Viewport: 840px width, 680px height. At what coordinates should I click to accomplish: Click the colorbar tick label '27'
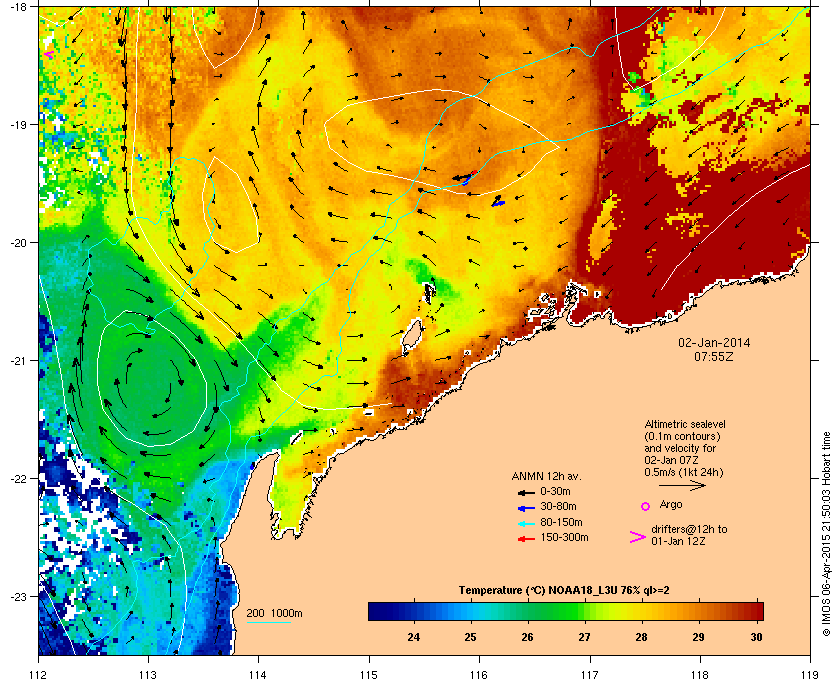(584, 637)
